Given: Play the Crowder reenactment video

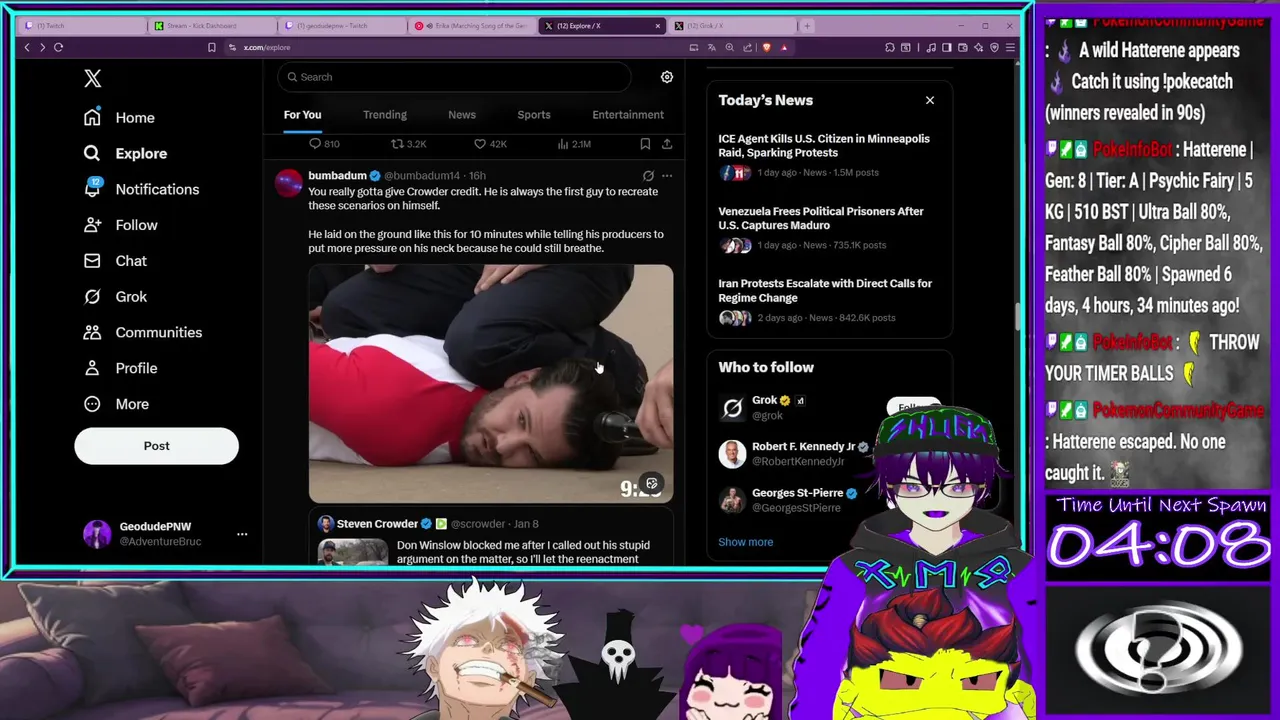Looking at the screenshot, I should click(x=490, y=383).
